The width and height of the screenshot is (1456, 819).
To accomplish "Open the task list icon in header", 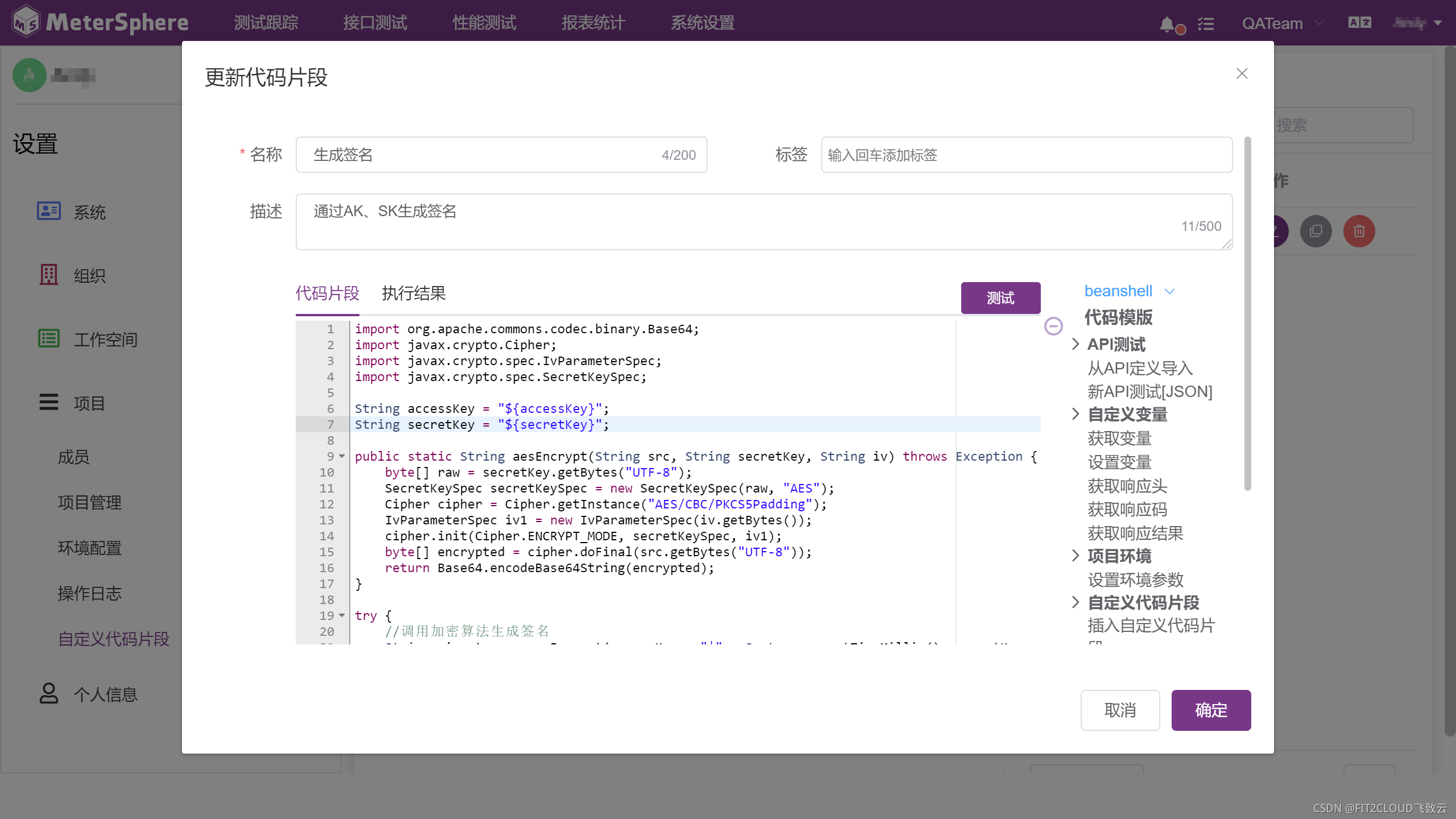I will tap(1206, 24).
